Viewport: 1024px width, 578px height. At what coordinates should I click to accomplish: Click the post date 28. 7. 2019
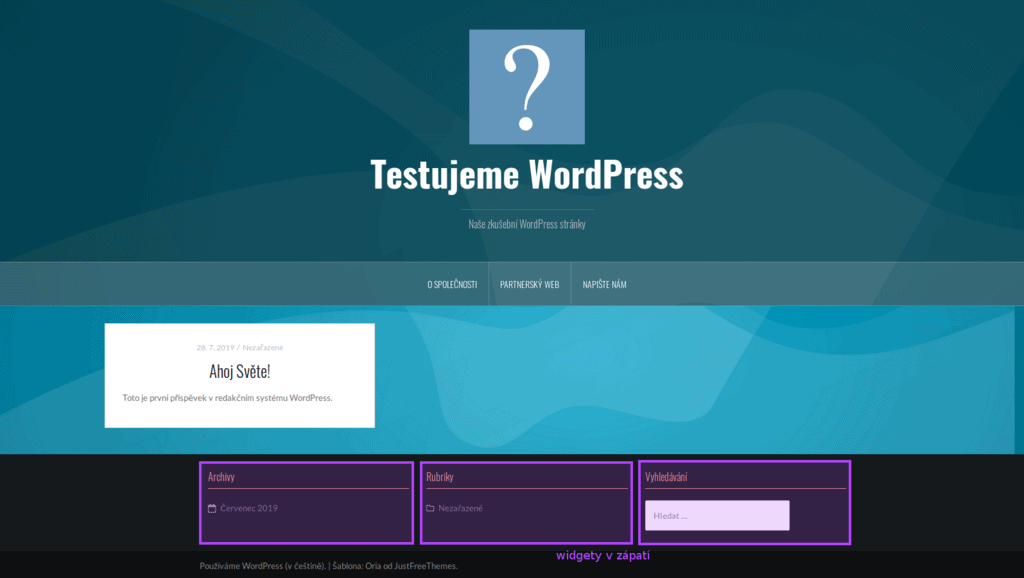click(216, 347)
